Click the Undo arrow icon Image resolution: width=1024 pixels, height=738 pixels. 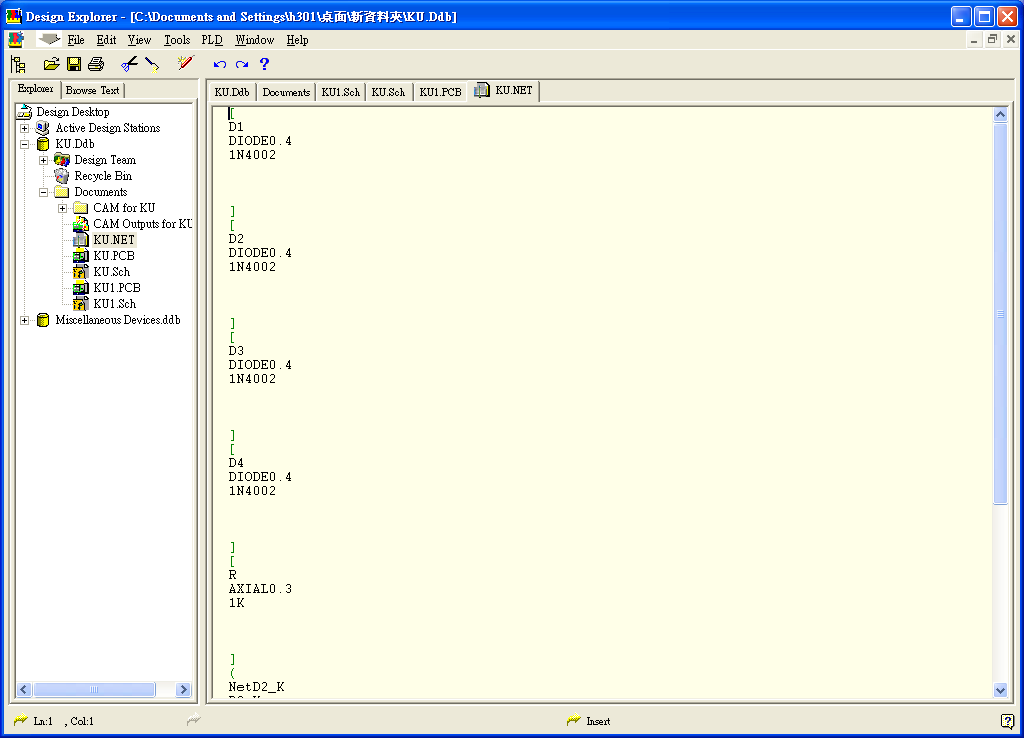click(220, 64)
